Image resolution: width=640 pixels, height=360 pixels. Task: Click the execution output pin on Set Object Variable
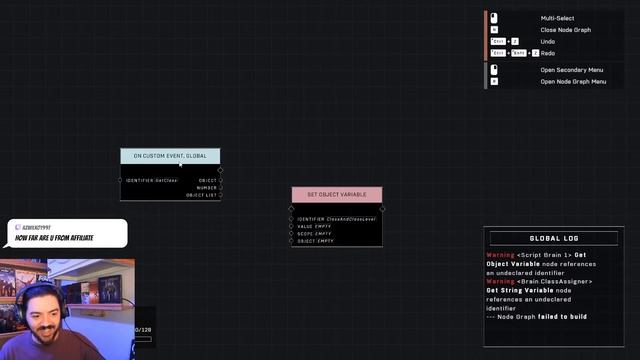382,209
